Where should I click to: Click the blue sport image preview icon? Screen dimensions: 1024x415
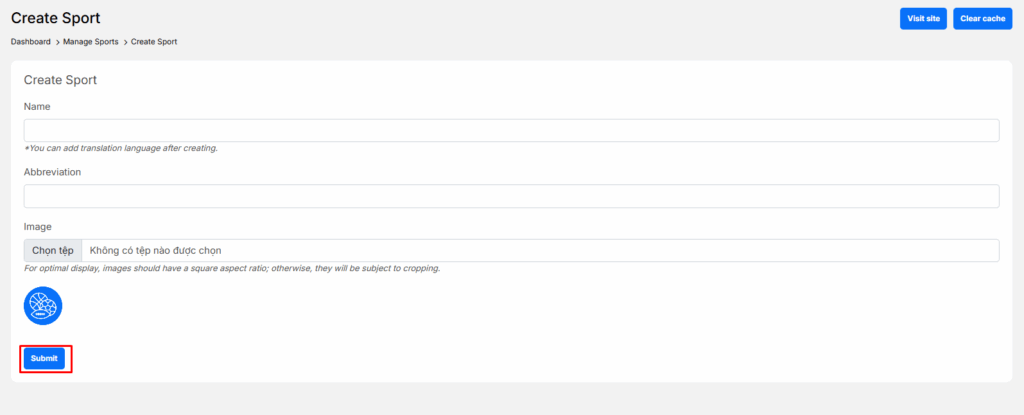tap(43, 306)
